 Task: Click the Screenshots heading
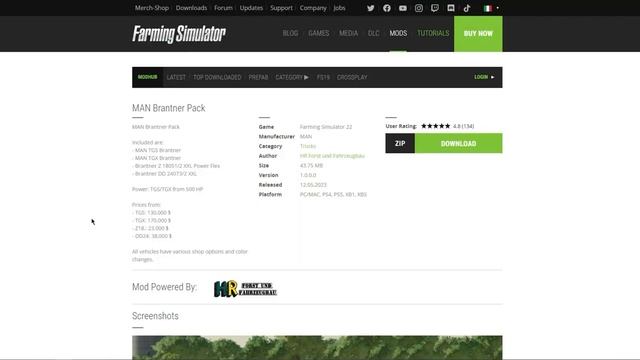155,316
